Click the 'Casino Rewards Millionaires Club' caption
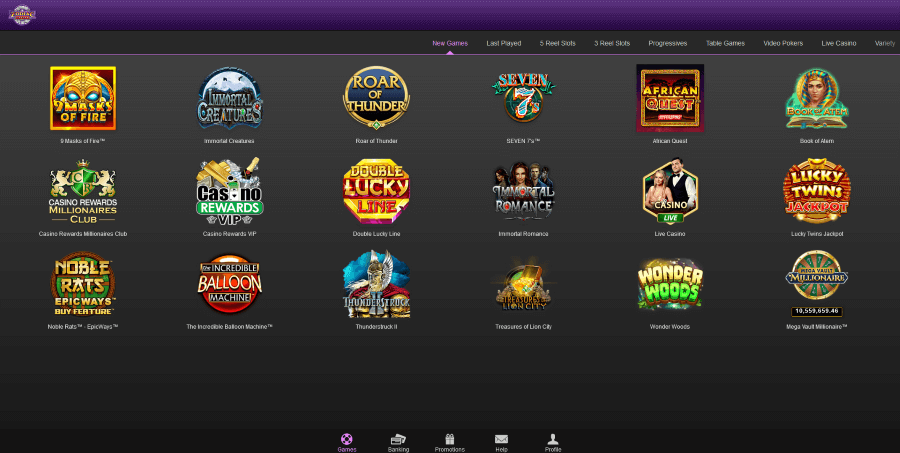Screen dimensions: 900x453 (83, 234)
